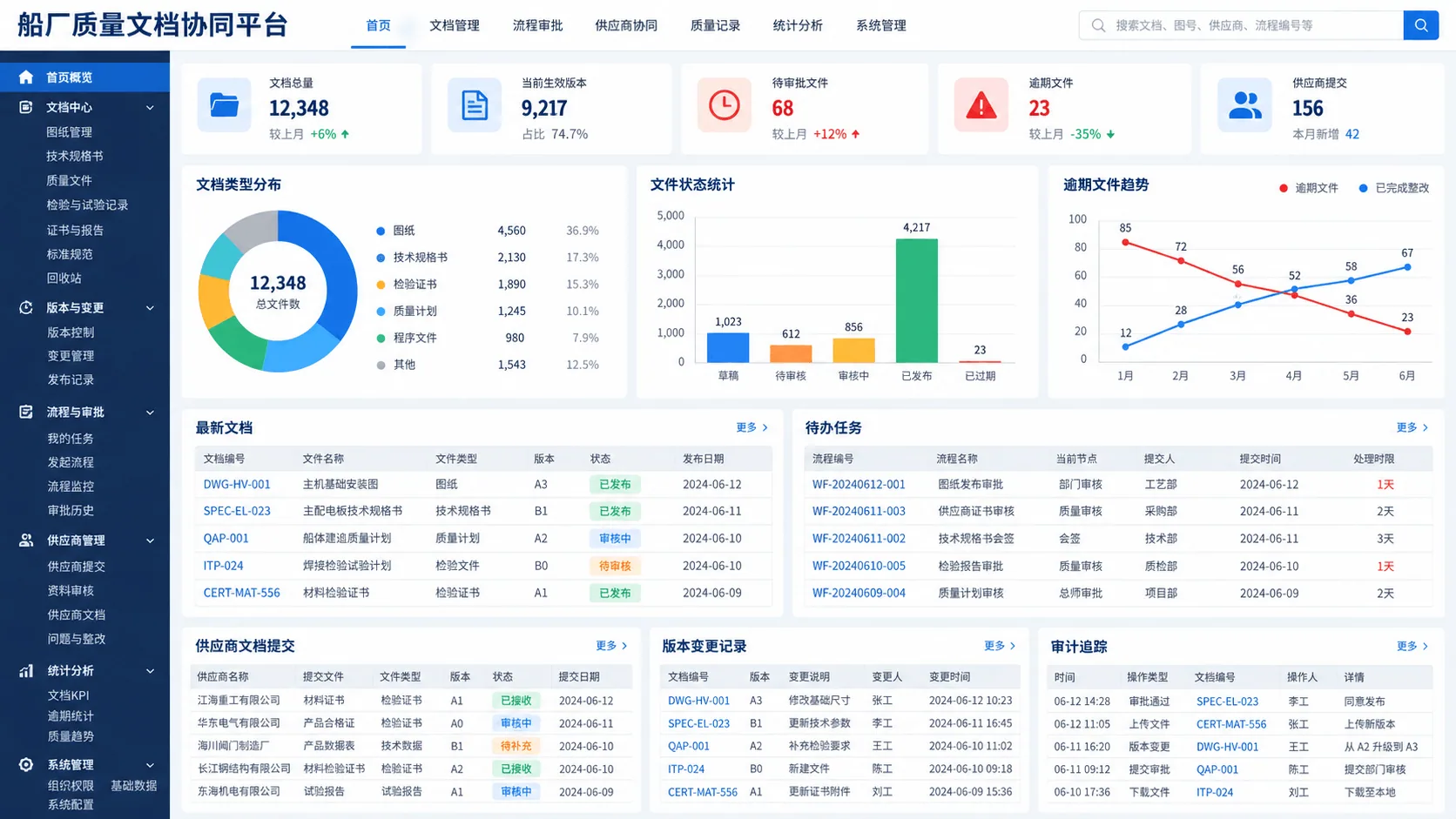The image size is (1456, 819).
Task: Go to 回收站 in sidebar
Action: click(x=64, y=278)
